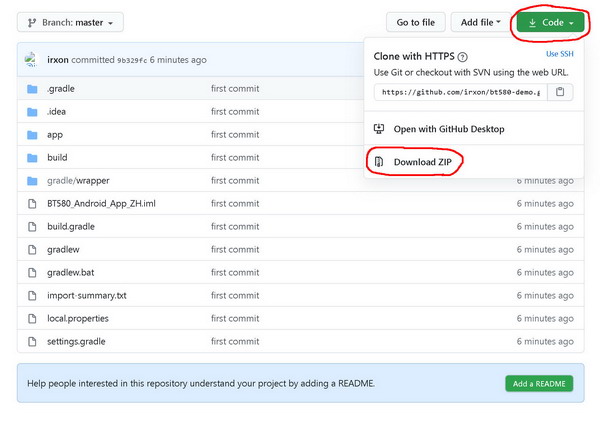Open the irxon author link
This screenshot has height=422, width=600.
pos(58,60)
